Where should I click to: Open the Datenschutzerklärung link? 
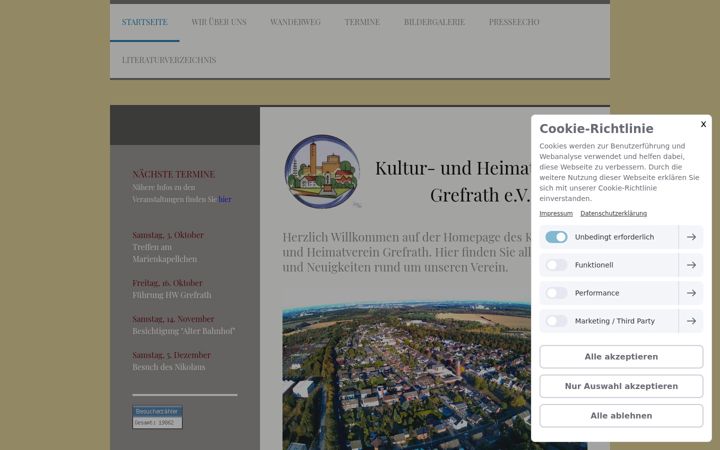click(613, 214)
